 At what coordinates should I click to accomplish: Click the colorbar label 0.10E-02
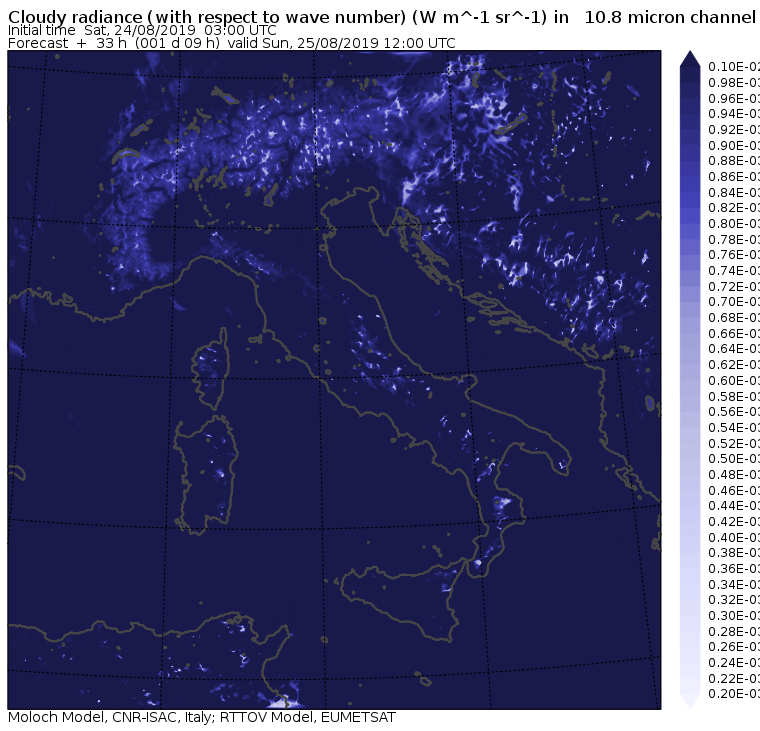tap(734, 67)
